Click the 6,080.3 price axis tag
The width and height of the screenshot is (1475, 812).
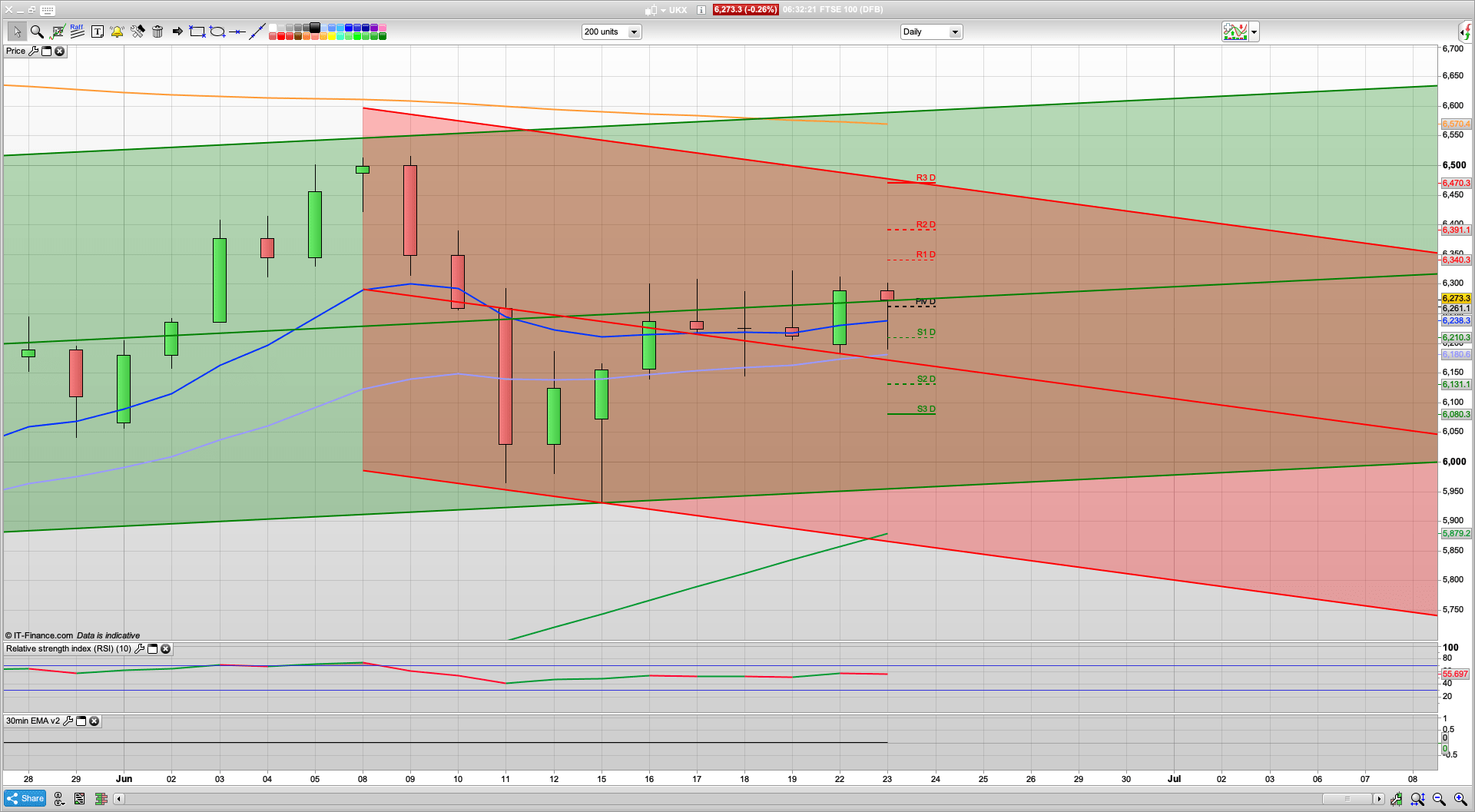coord(1456,414)
